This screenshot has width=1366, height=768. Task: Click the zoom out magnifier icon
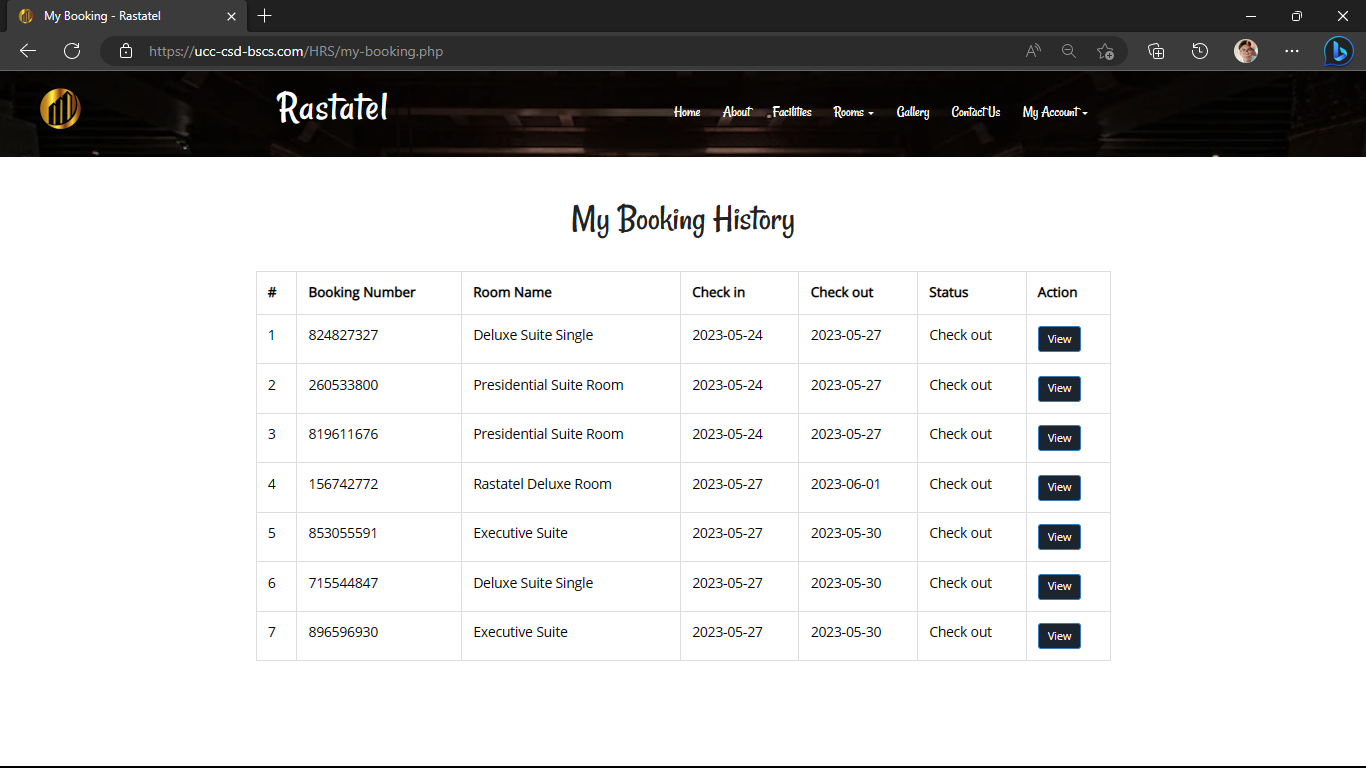[x=1069, y=51]
